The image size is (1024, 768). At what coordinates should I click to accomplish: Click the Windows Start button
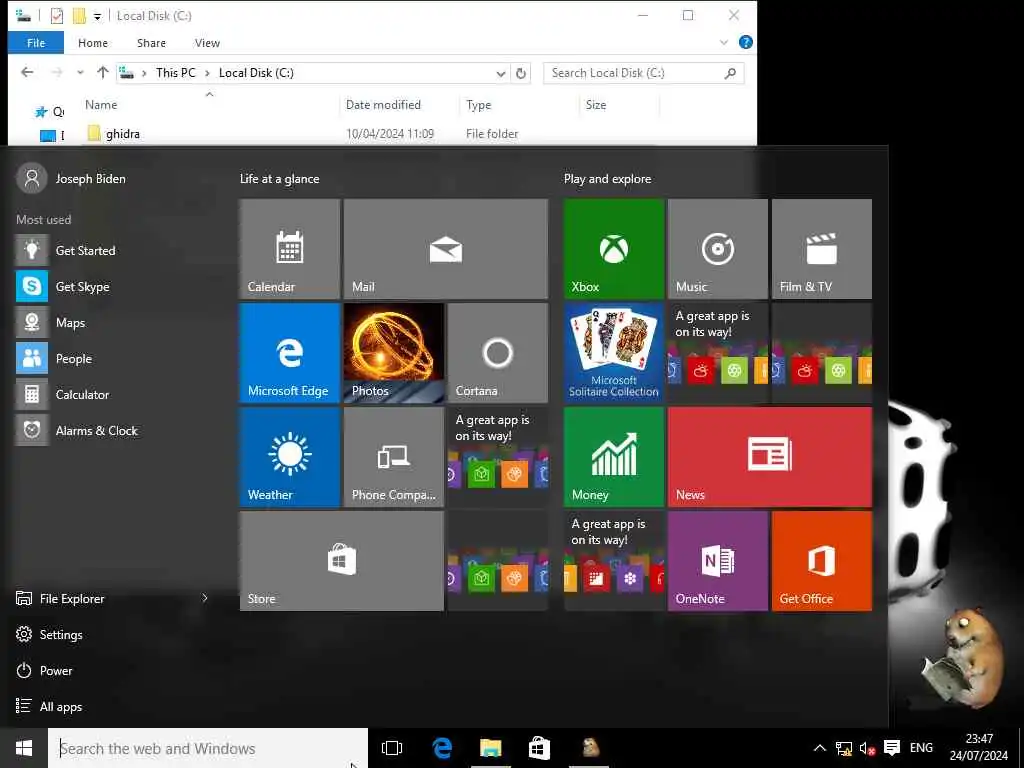click(x=24, y=748)
